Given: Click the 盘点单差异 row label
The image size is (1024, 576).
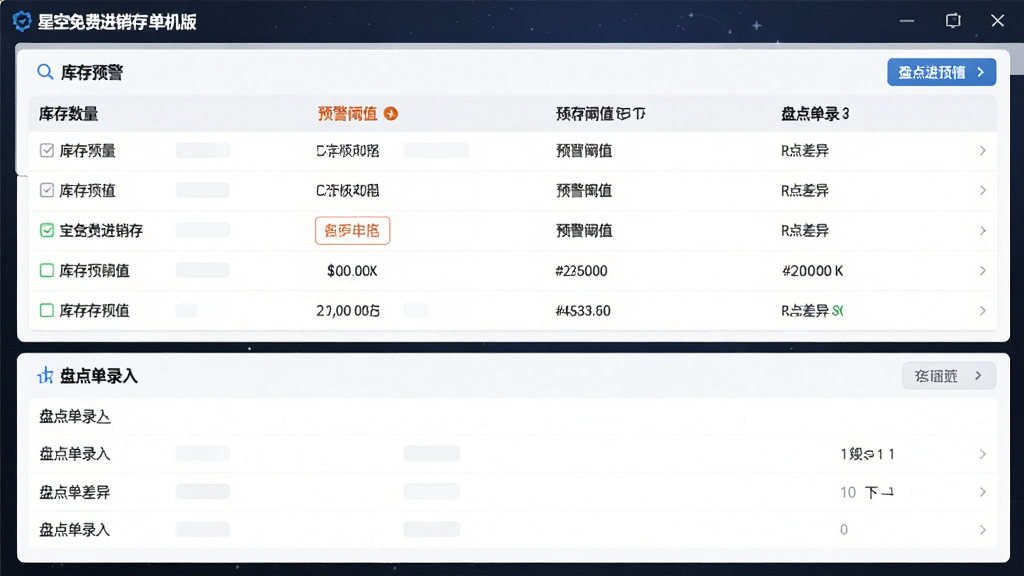Looking at the screenshot, I should [74, 492].
